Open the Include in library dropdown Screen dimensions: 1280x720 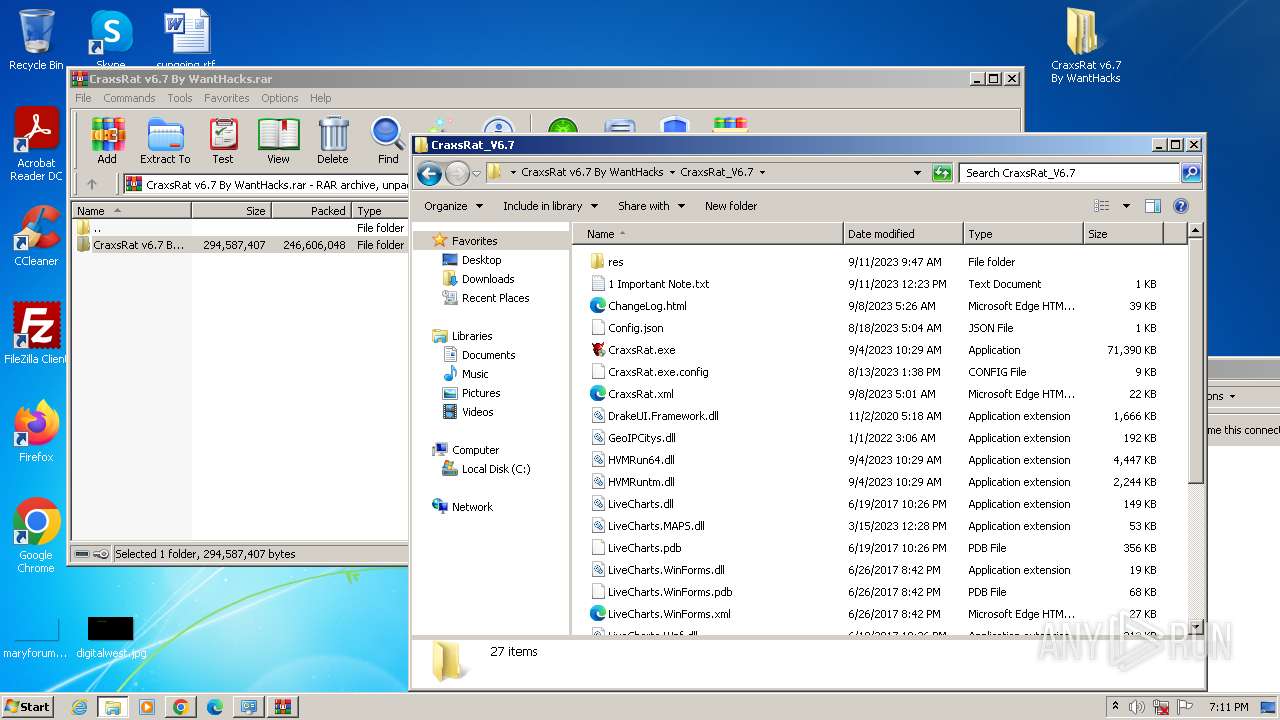pos(550,206)
